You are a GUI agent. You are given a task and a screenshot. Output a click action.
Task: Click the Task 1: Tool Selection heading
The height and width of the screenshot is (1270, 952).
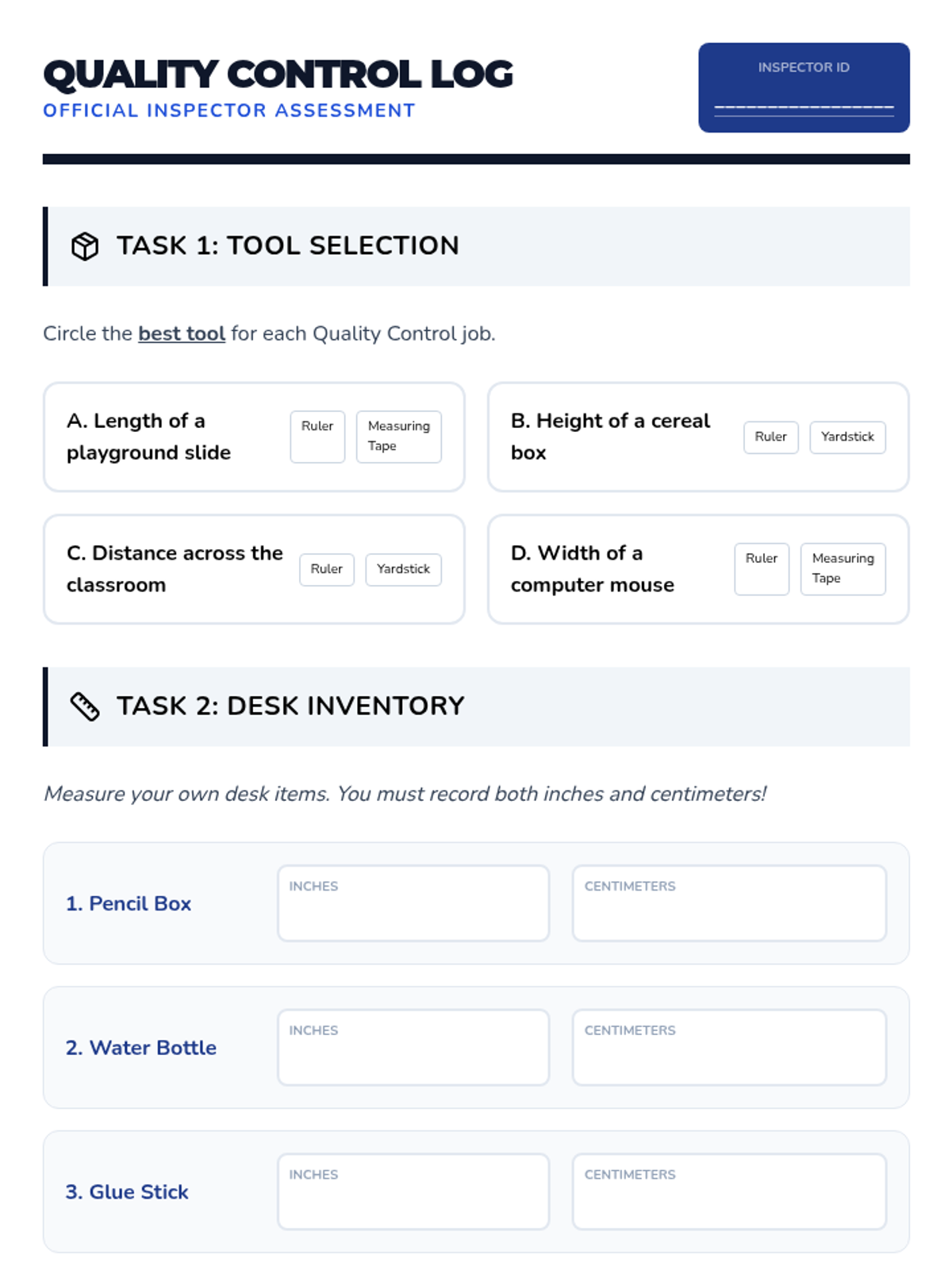[x=287, y=246]
